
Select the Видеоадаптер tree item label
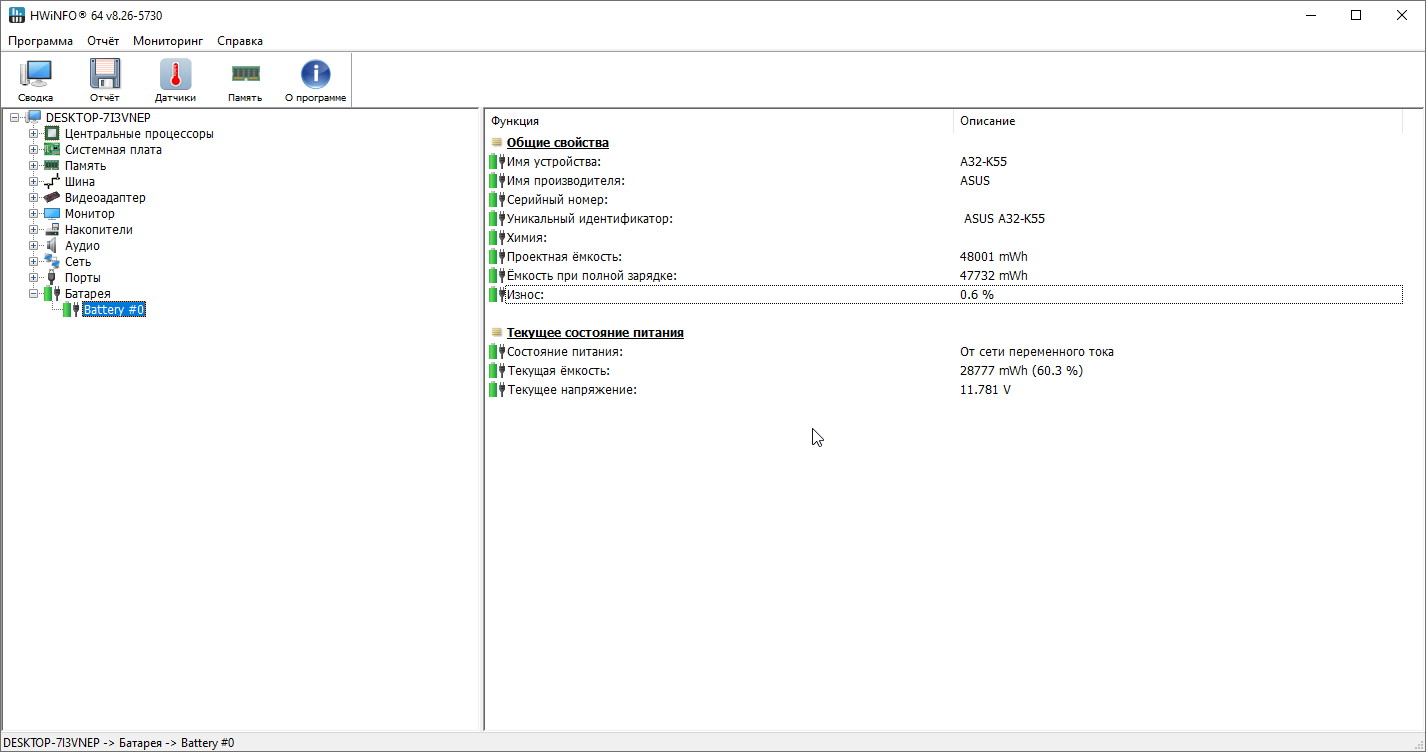pyautogui.click(x=105, y=197)
